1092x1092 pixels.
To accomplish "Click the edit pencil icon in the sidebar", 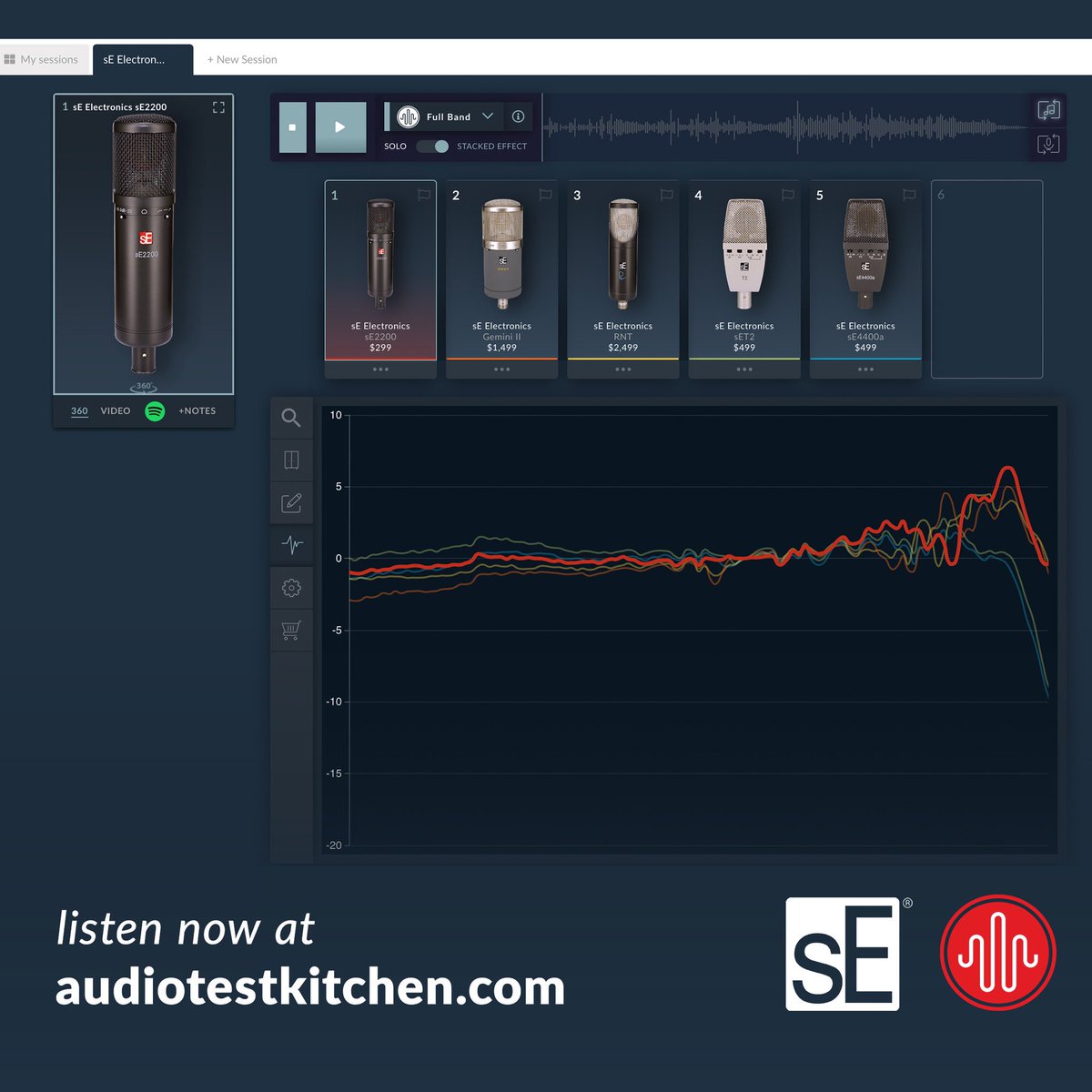I will pos(291,502).
